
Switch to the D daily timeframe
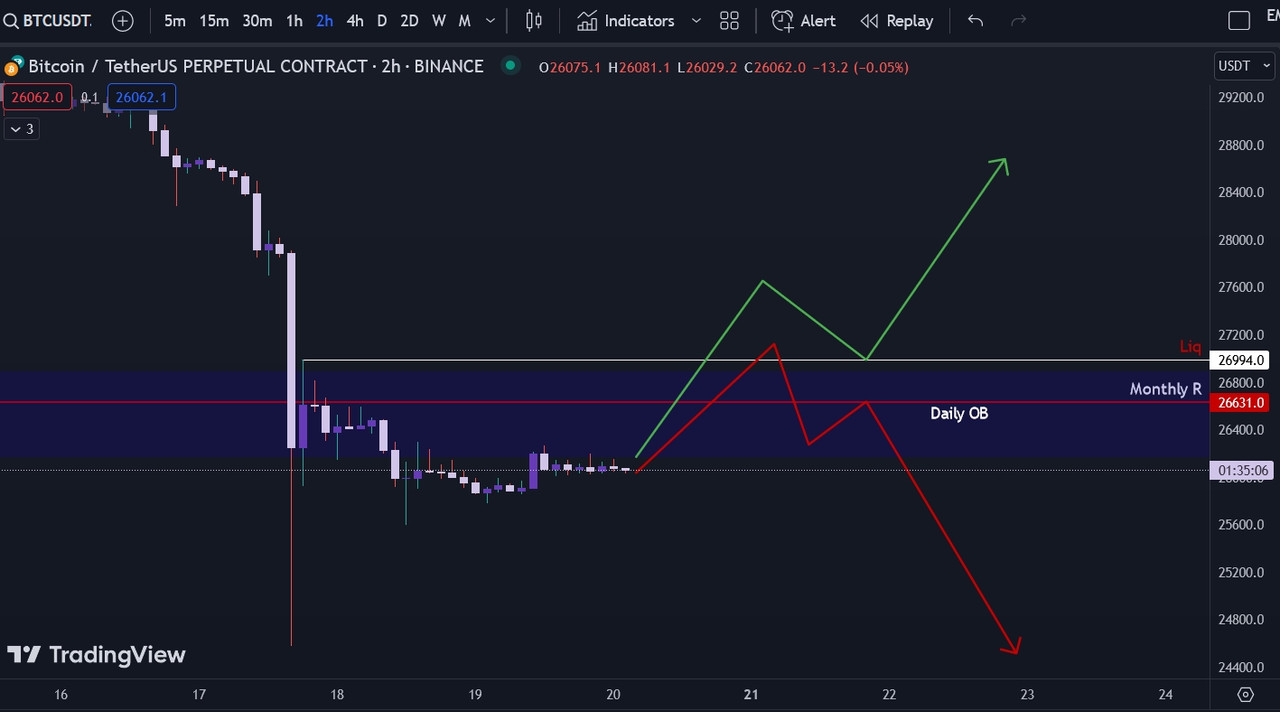coord(382,20)
